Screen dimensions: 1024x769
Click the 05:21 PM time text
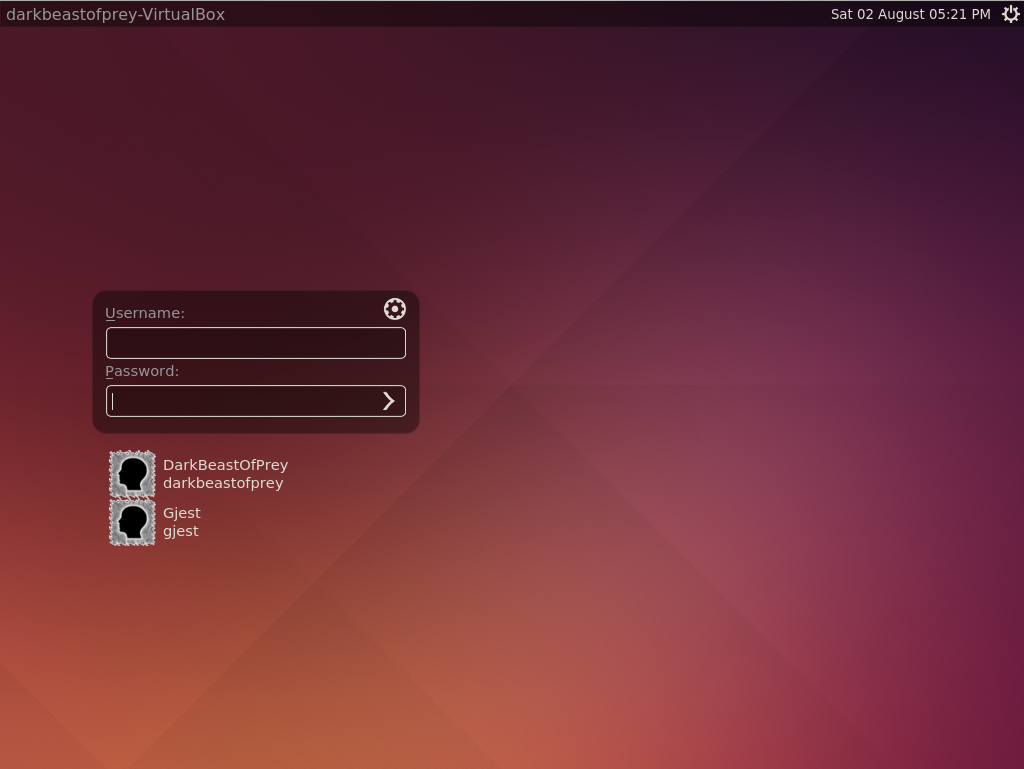(x=954, y=14)
